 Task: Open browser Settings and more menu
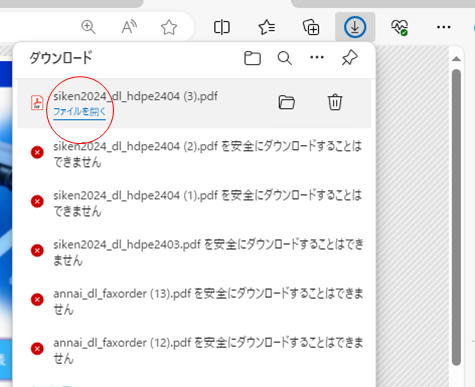coord(444,27)
